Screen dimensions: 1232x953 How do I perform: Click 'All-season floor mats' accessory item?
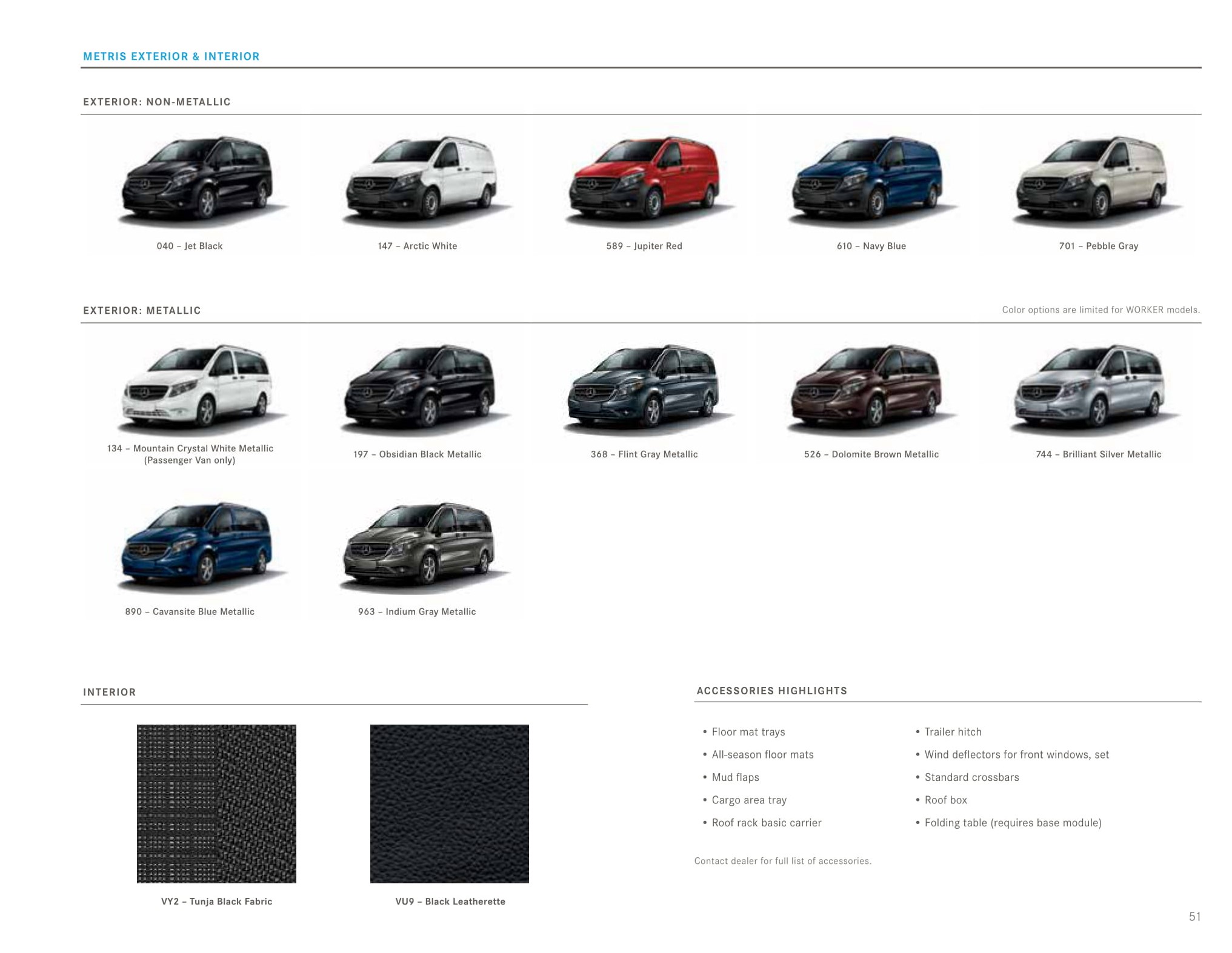763,755
